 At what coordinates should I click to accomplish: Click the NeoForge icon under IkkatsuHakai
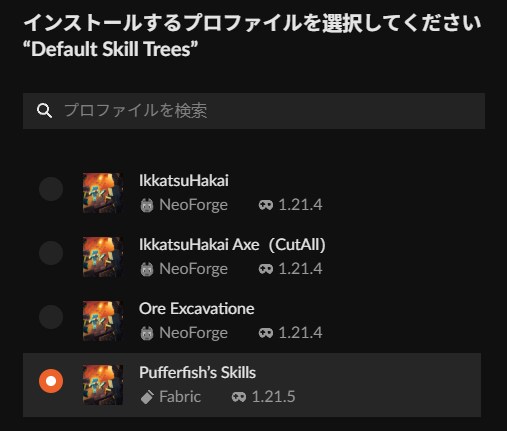[x=147, y=205]
